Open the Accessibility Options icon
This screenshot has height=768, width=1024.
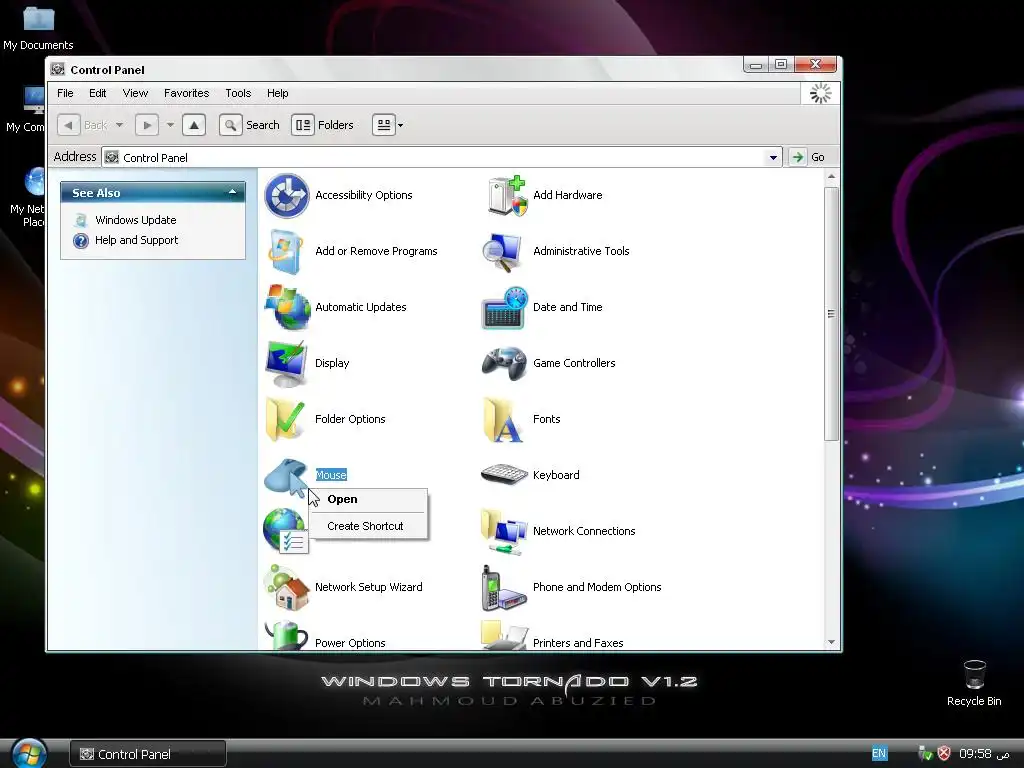tap(287, 195)
